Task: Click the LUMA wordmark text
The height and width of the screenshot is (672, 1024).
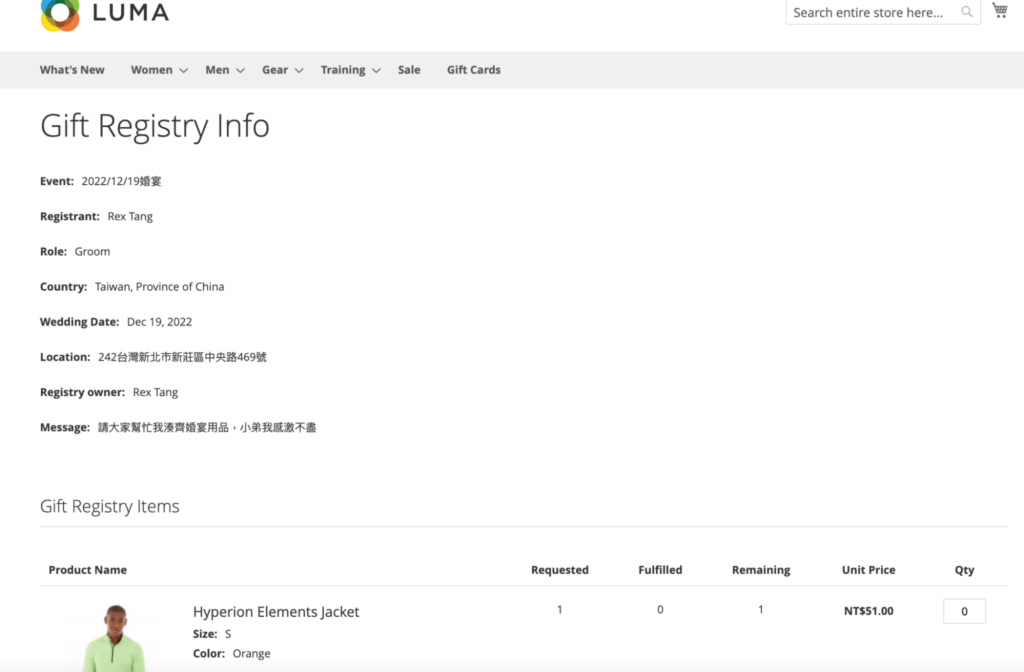Action: tap(130, 13)
